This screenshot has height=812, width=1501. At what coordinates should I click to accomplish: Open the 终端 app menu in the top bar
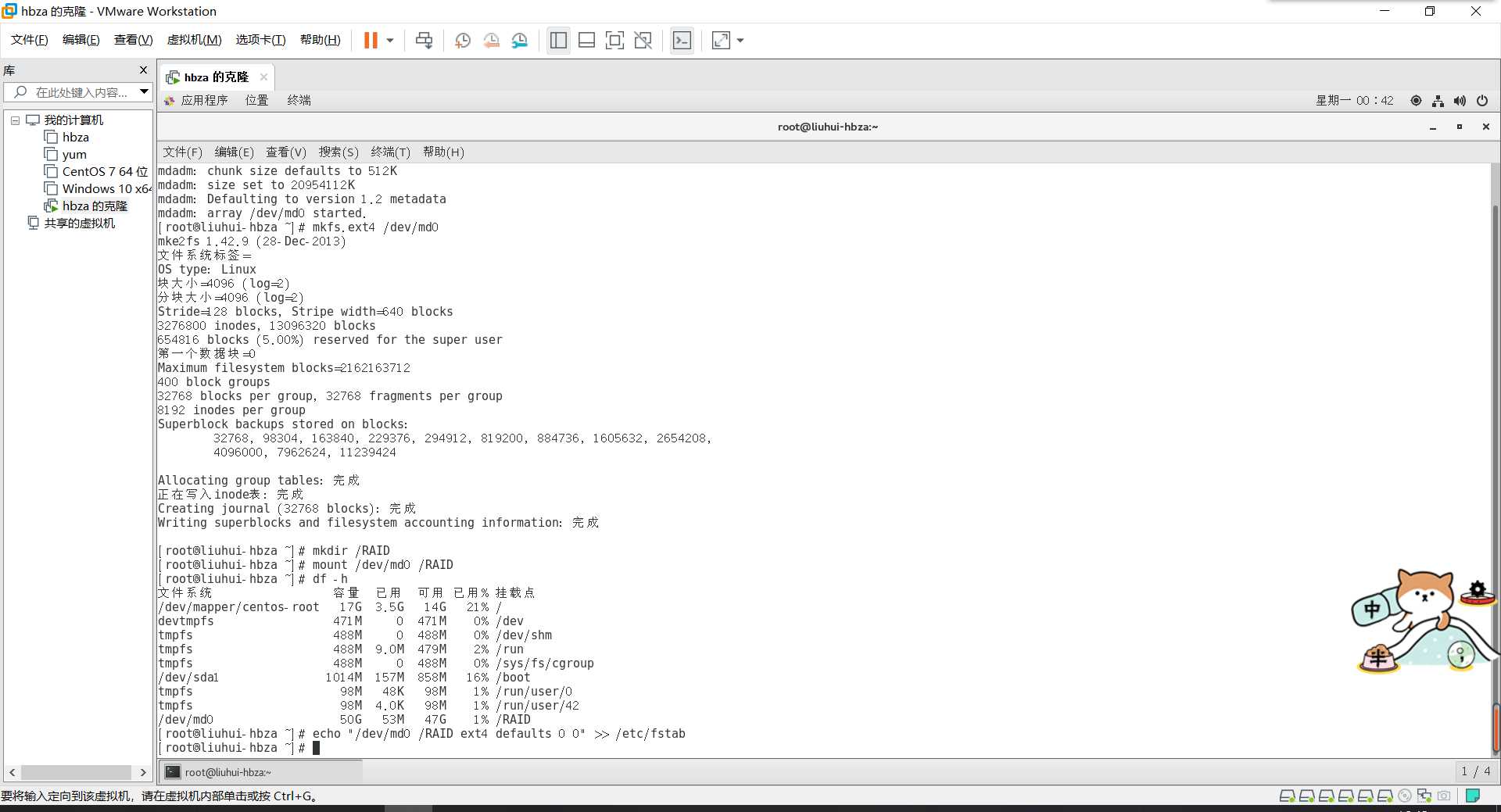pyautogui.click(x=299, y=100)
